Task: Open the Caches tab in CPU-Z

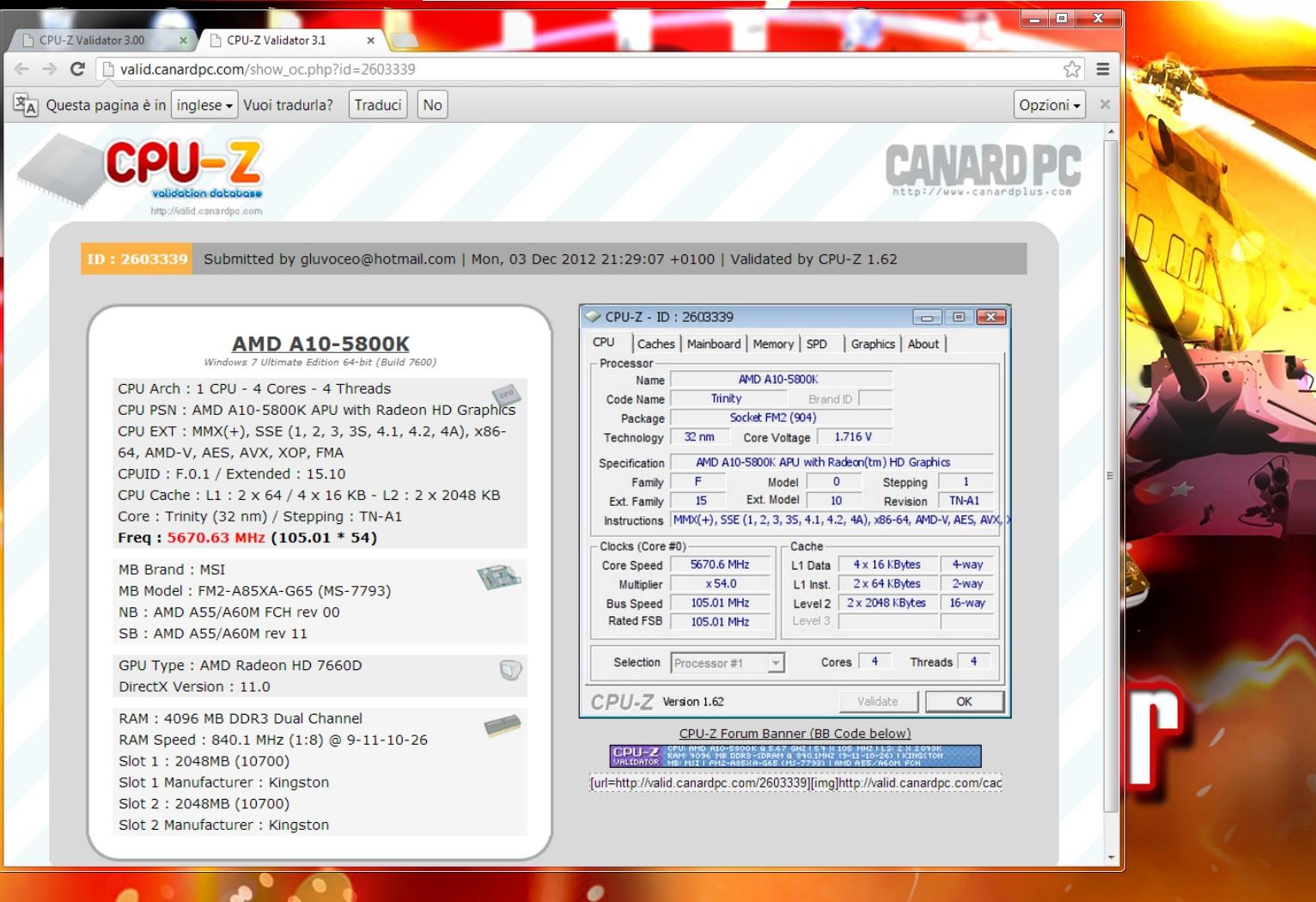Action: click(x=656, y=344)
